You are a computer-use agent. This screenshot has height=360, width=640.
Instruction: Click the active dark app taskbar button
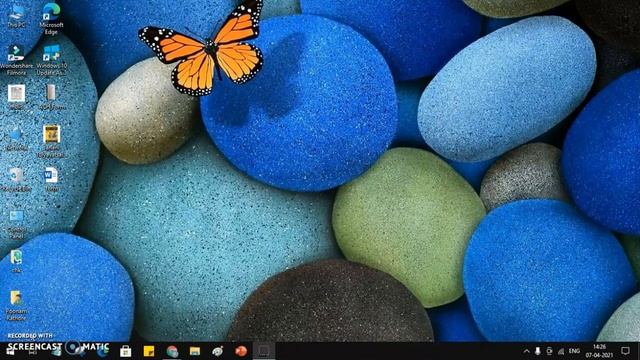click(x=264, y=351)
